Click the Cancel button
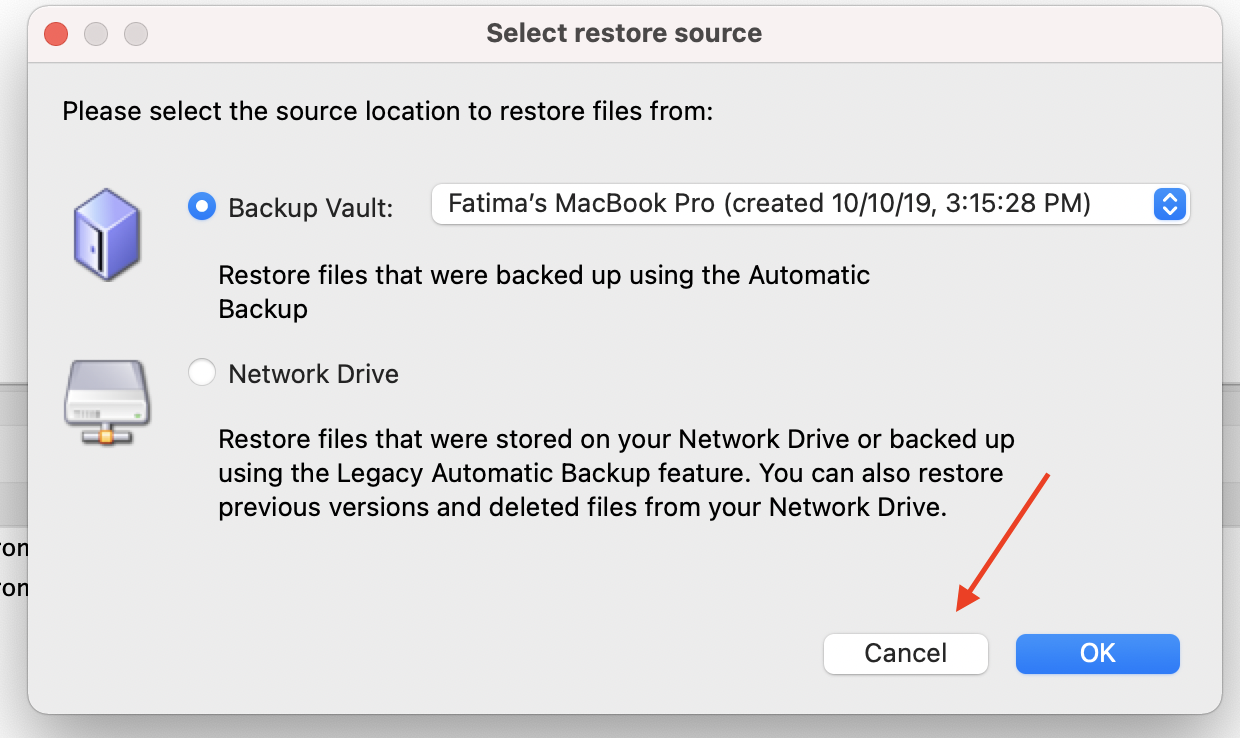Image resolution: width=1240 pixels, height=738 pixels. pos(906,653)
